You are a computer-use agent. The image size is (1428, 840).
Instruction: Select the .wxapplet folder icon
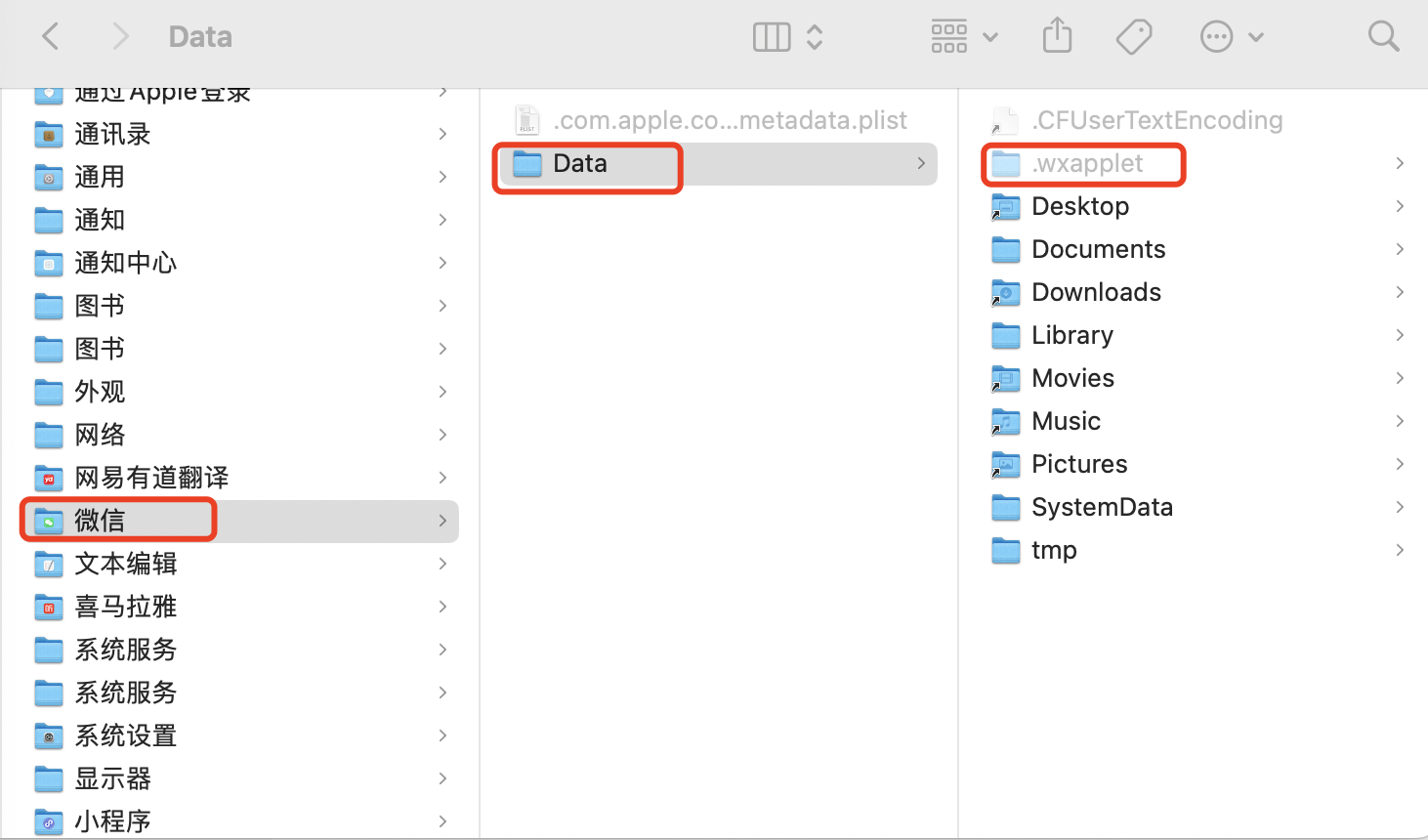point(1006,163)
